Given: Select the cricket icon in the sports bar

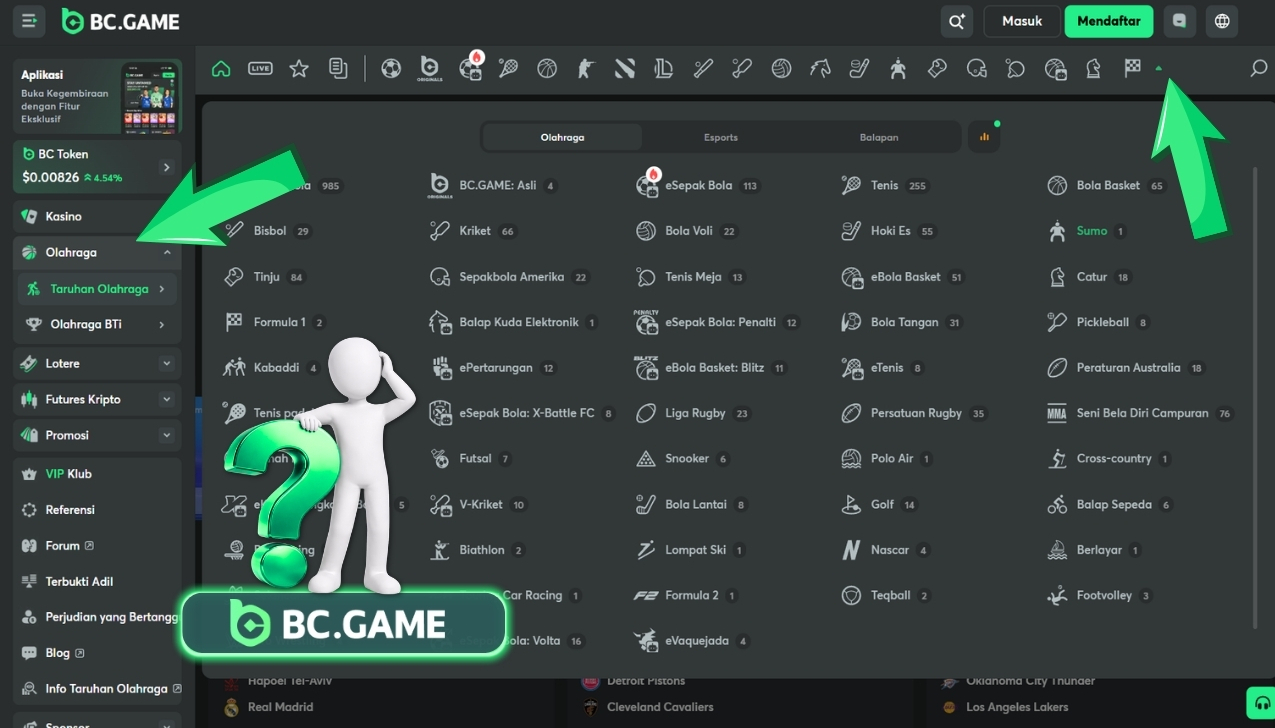Looking at the screenshot, I should click(742, 69).
